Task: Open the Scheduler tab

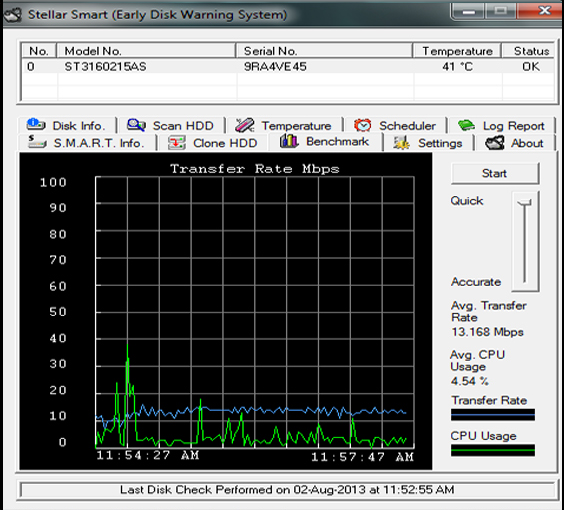Action: coord(396,126)
